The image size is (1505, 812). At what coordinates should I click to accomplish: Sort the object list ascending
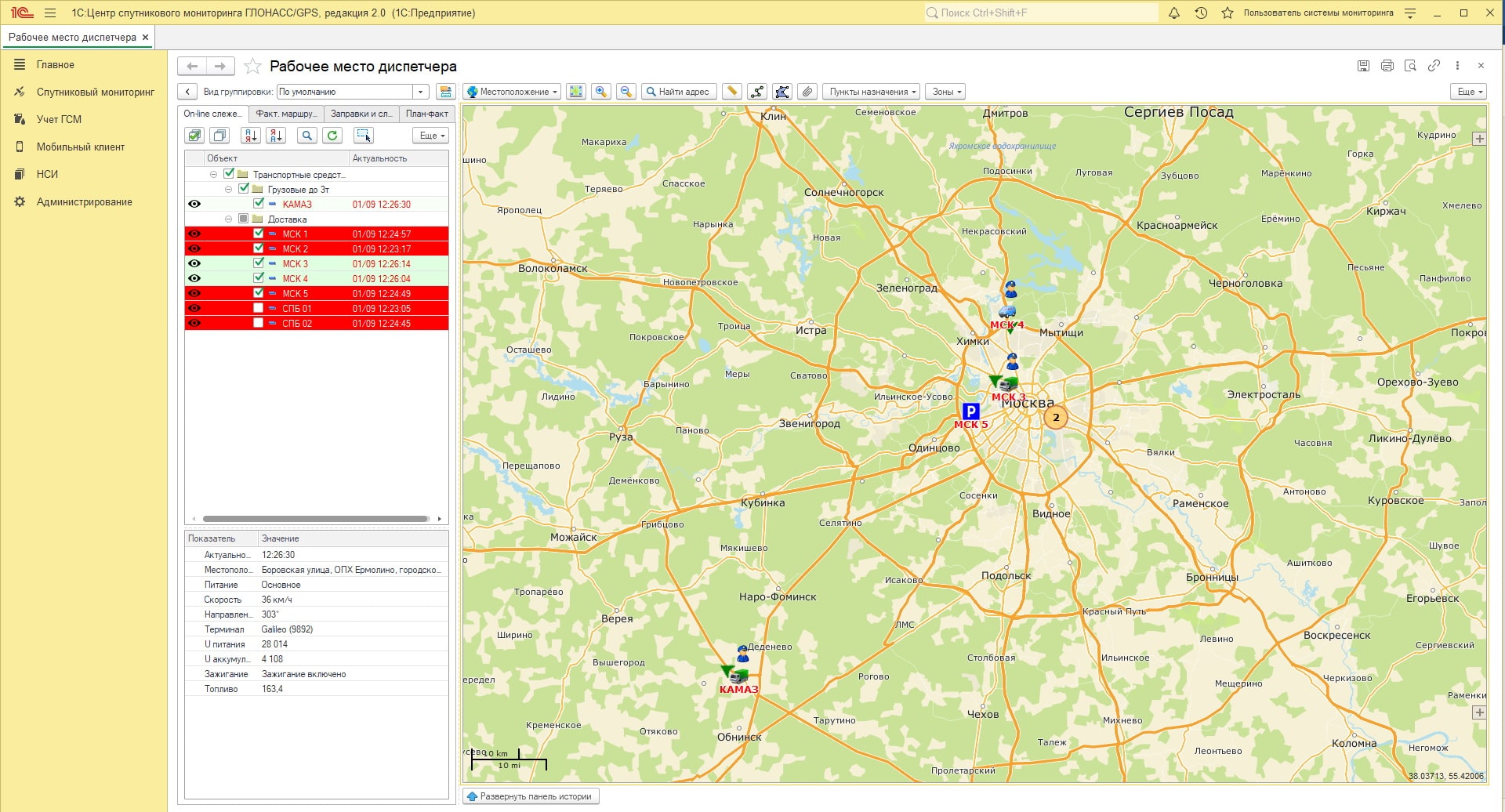point(251,136)
